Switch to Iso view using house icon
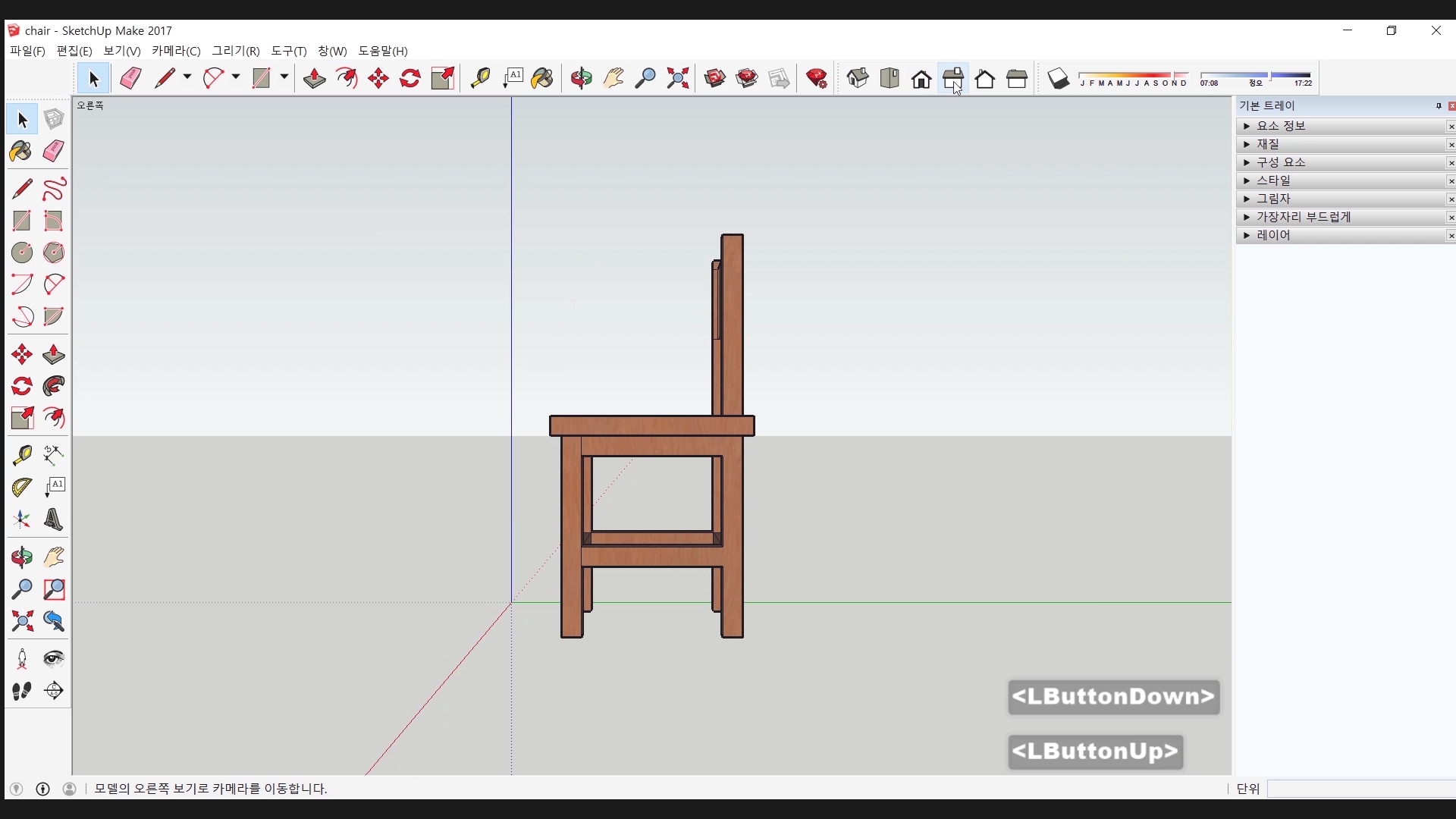The width and height of the screenshot is (1456, 819). pyautogui.click(x=858, y=78)
